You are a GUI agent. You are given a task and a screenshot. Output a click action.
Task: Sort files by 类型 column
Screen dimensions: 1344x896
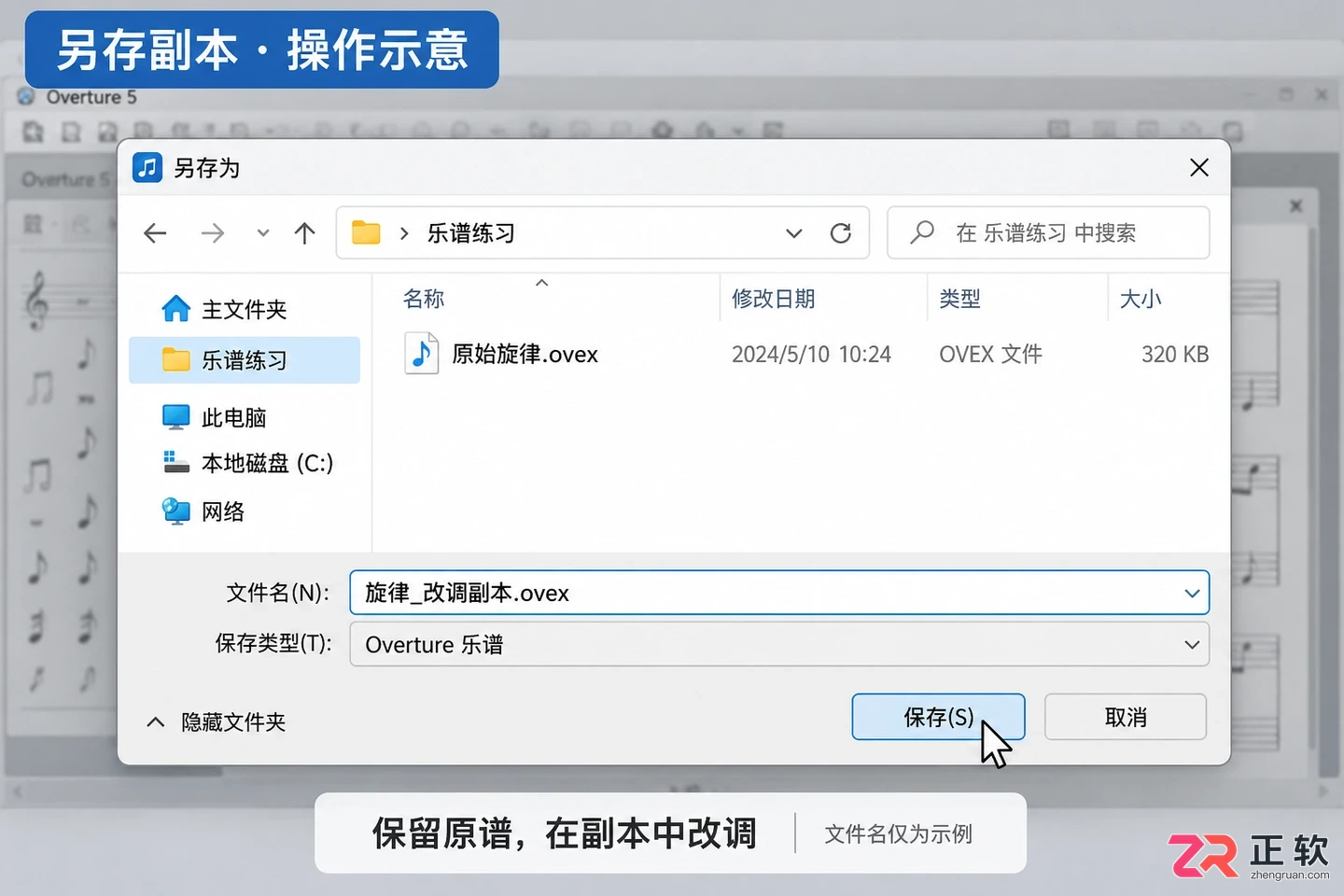[960, 299]
